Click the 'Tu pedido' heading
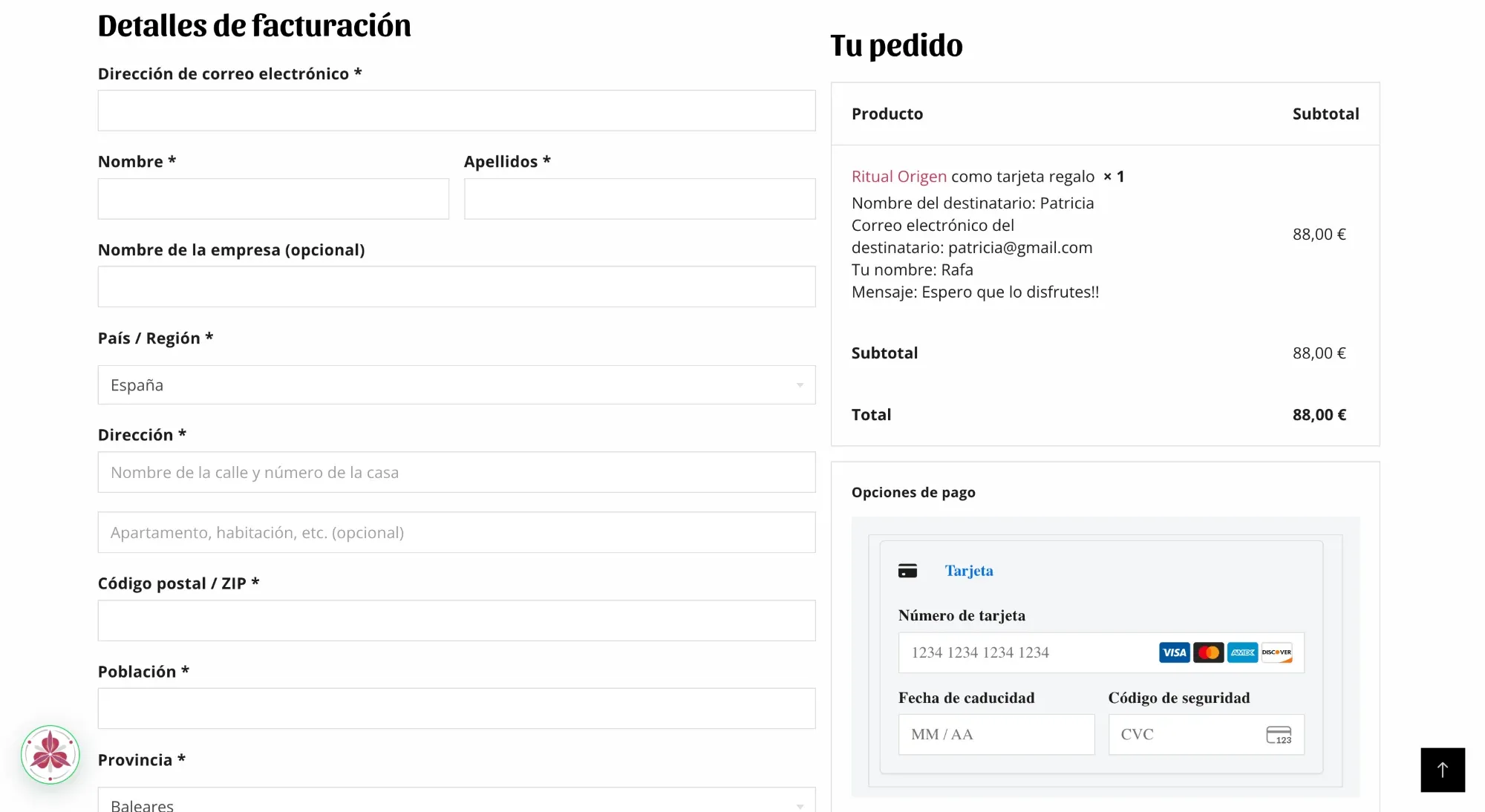 [896, 45]
